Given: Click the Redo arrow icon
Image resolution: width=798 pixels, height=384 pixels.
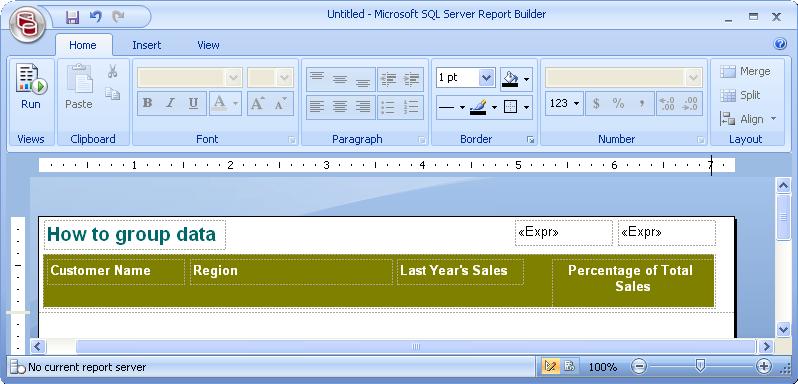Looking at the screenshot, I should click(119, 16).
